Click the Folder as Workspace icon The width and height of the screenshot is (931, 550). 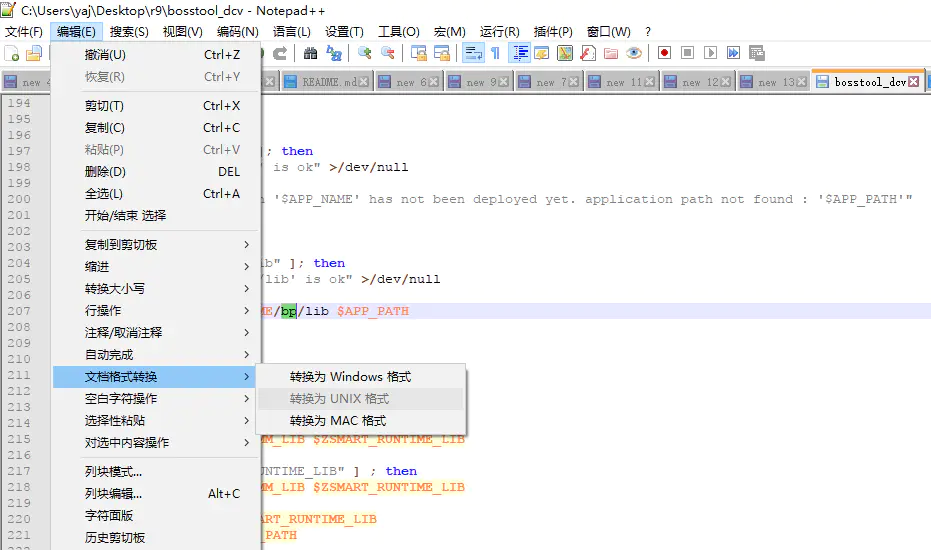coord(611,53)
